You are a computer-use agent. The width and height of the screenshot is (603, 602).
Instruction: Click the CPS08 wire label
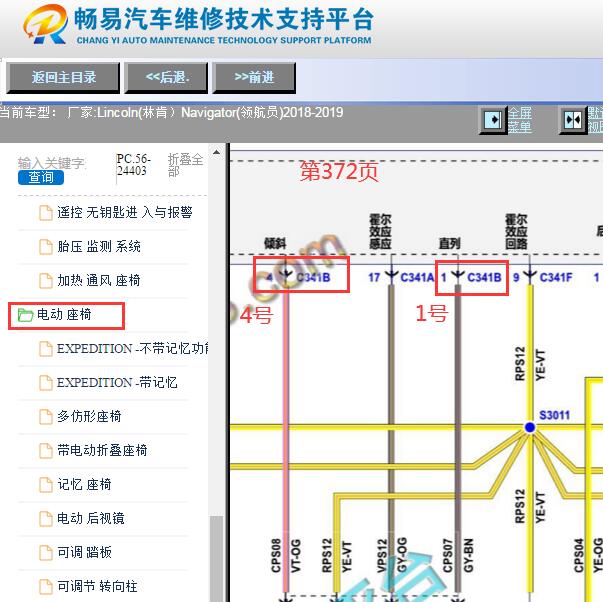276,555
